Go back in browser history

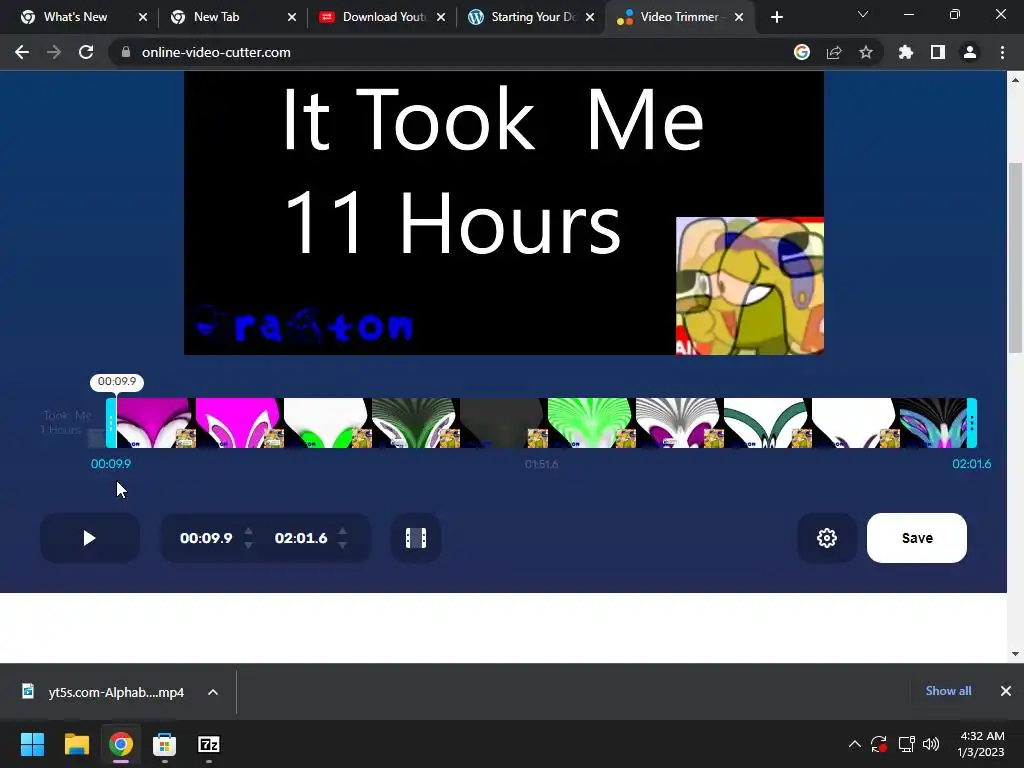pyautogui.click(x=22, y=52)
